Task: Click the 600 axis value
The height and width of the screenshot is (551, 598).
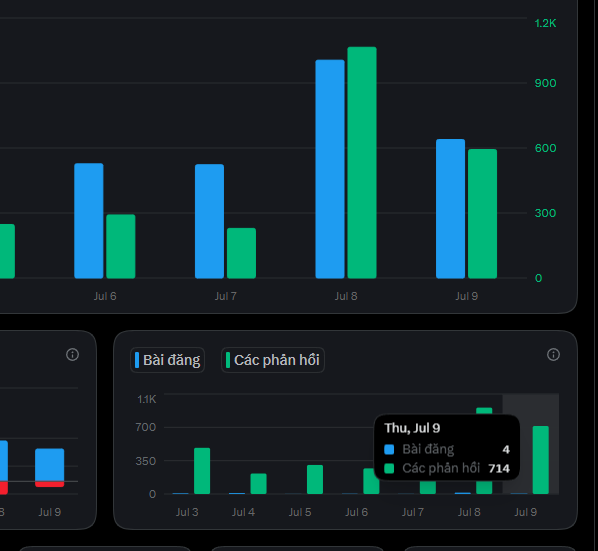Action: click(545, 148)
